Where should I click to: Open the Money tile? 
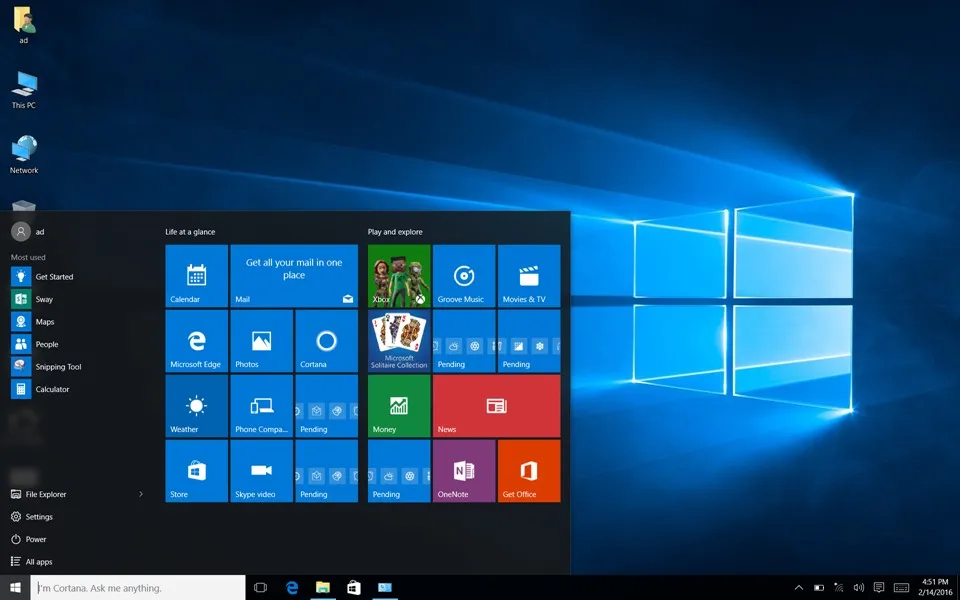(399, 405)
